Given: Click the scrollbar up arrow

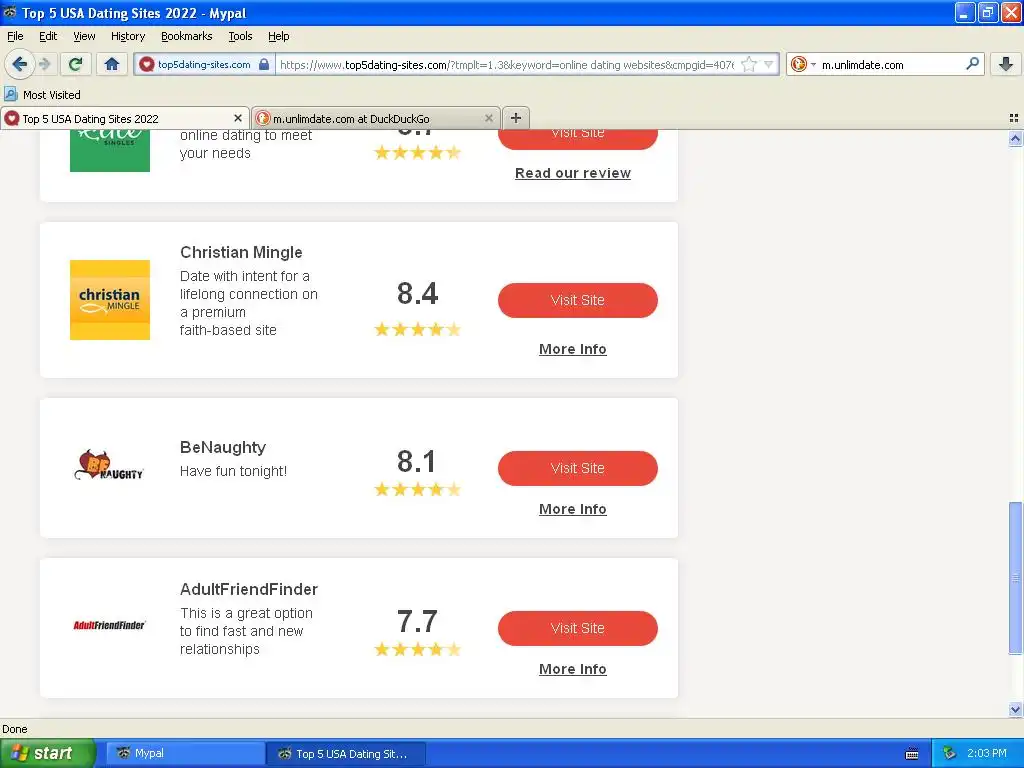Looking at the screenshot, I should click(1015, 138).
